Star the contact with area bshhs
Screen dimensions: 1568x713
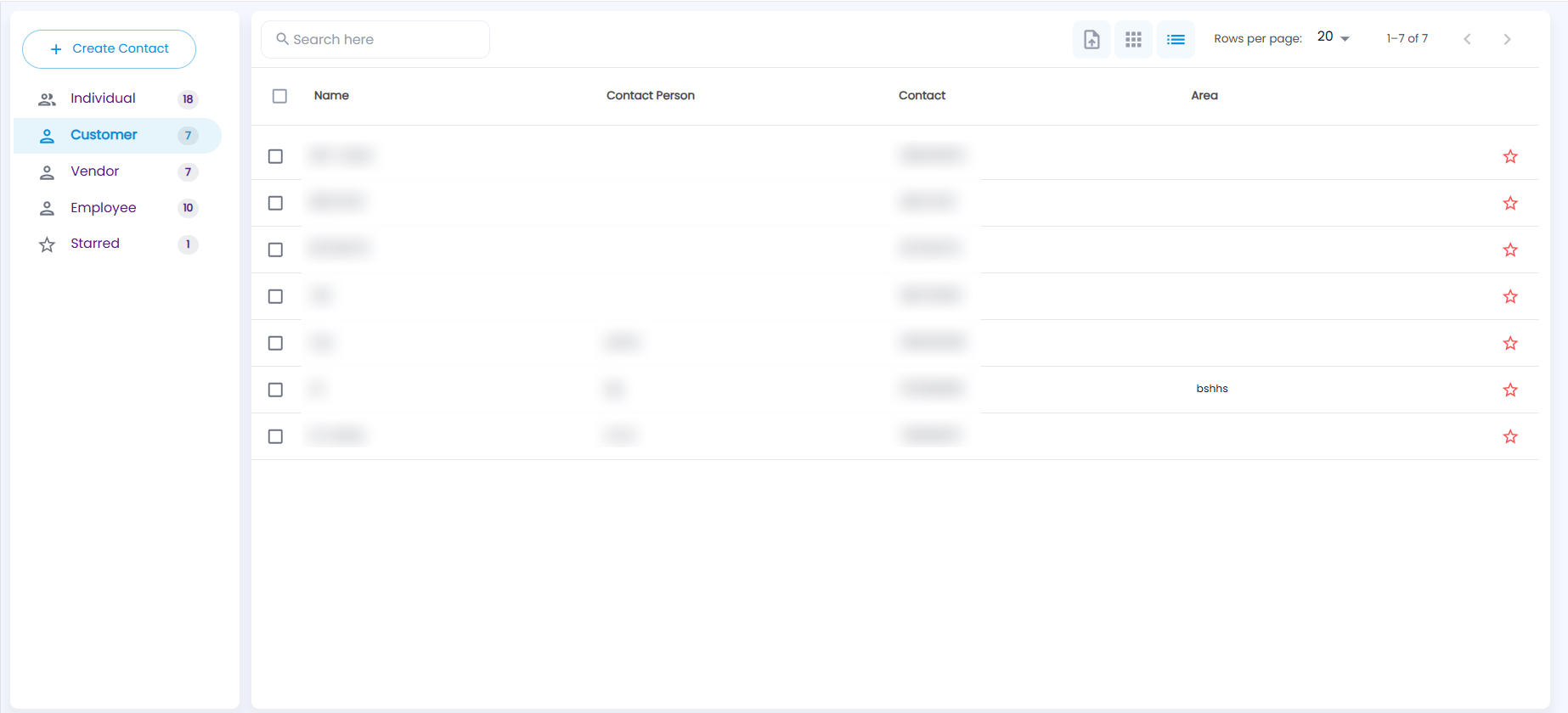tap(1510, 390)
